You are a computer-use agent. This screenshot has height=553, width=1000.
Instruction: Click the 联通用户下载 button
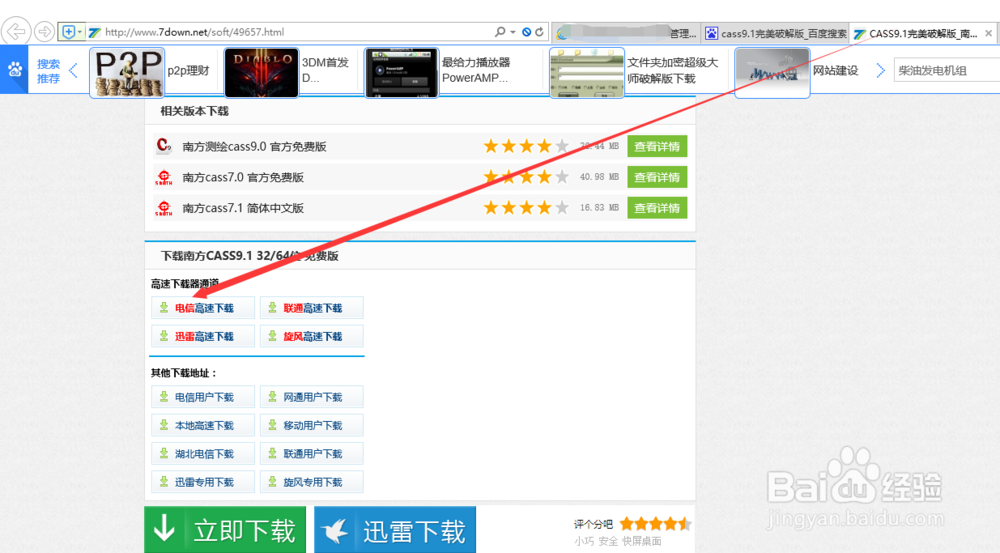[311, 453]
